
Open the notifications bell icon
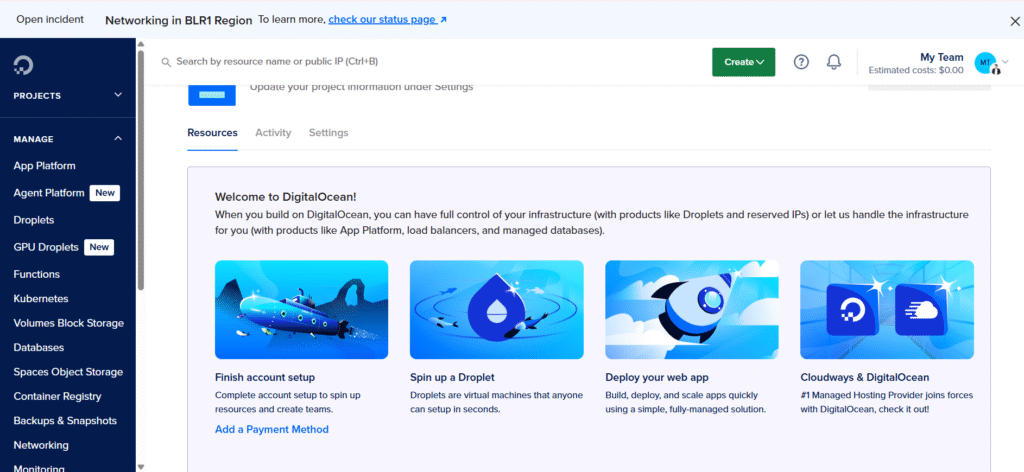coord(834,62)
